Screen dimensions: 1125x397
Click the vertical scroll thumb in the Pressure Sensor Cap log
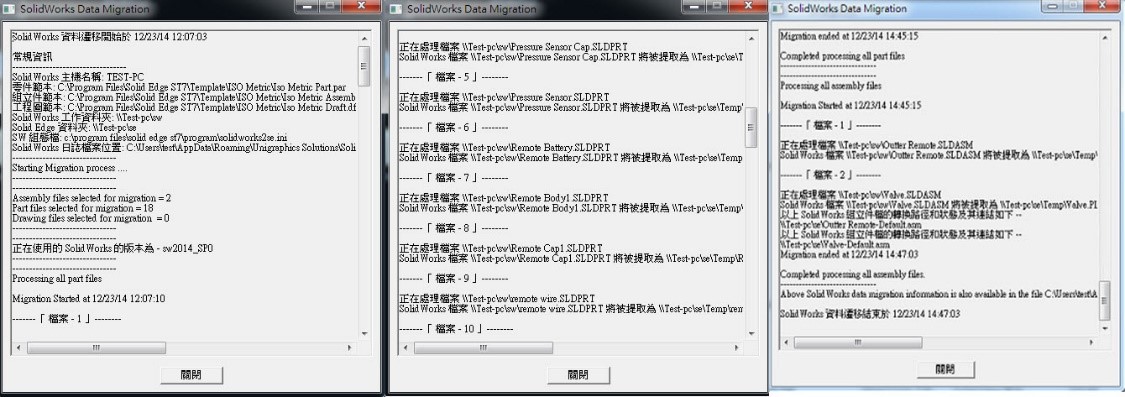(751, 127)
